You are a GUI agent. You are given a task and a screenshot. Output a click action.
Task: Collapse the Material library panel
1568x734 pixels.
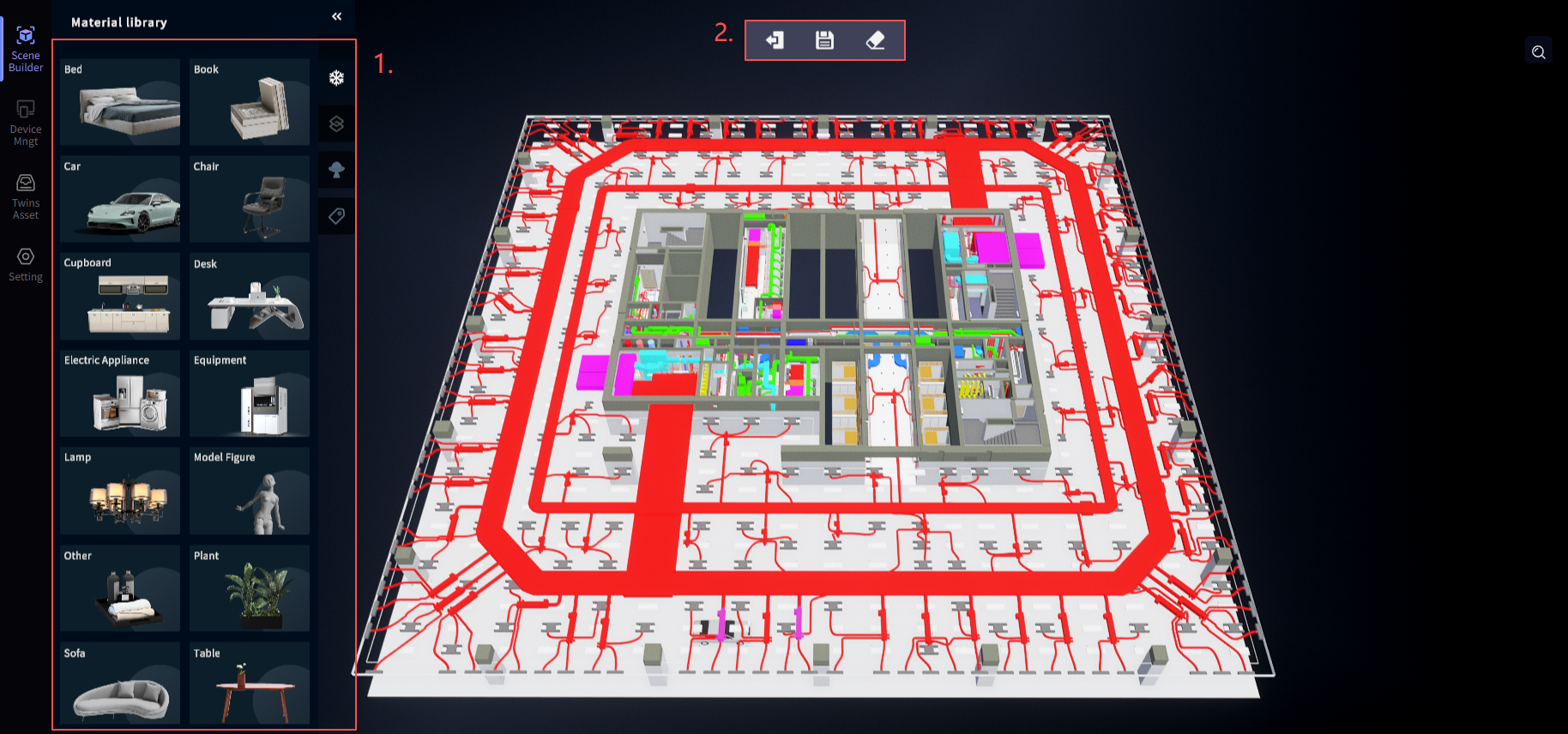click(x=336, y=16)
